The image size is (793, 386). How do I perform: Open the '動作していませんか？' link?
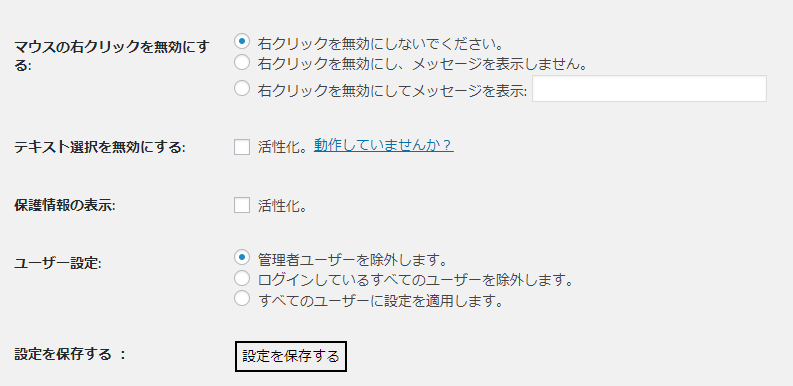tap(383, 146)
